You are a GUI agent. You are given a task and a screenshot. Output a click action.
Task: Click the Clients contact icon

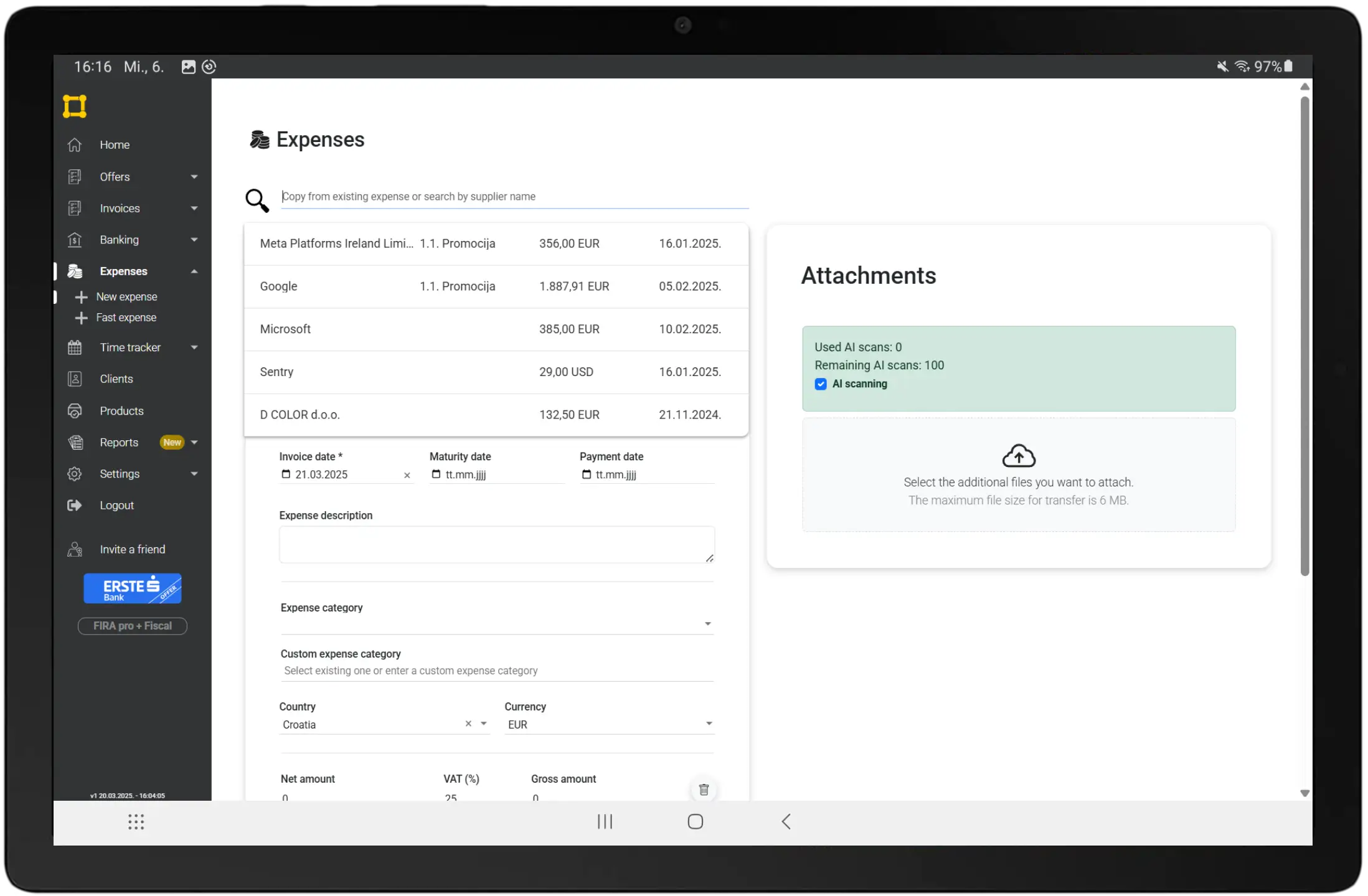75,379
